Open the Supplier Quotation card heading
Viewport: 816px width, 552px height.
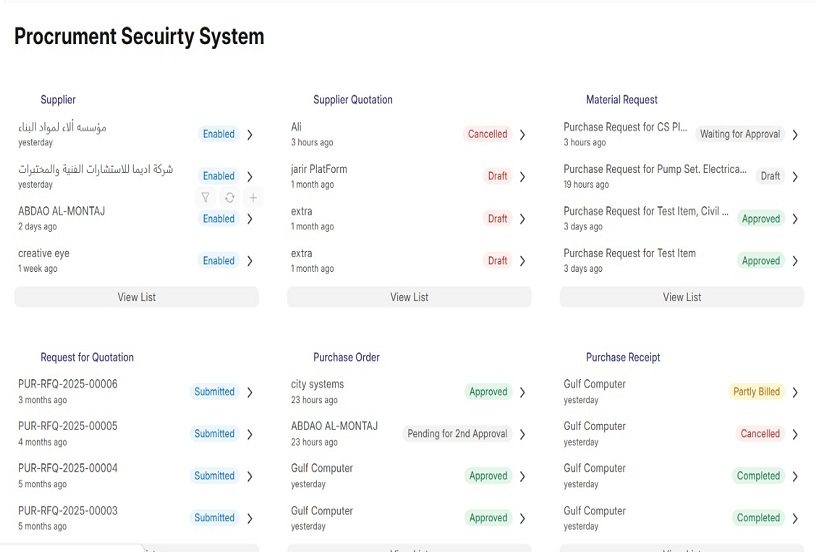352,100
